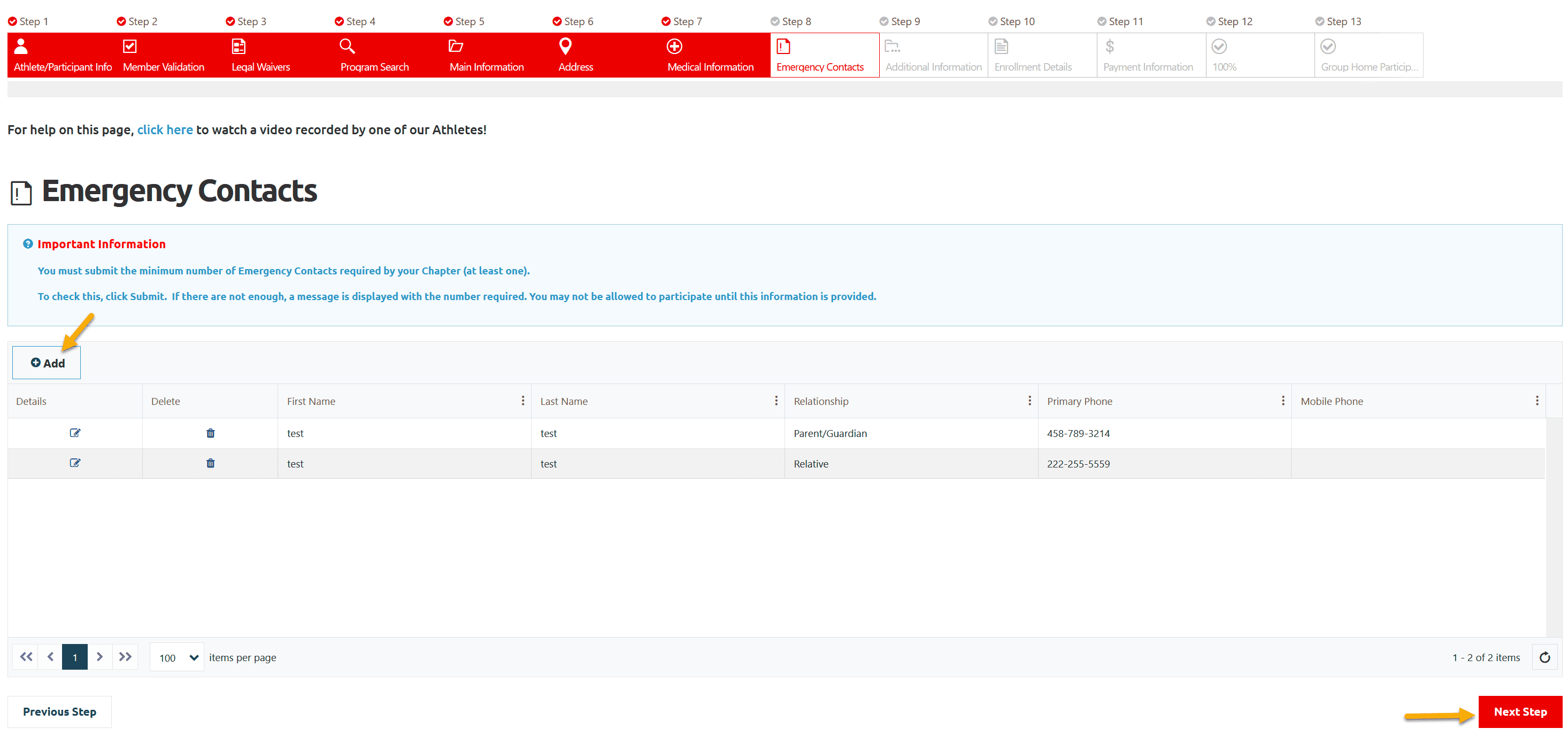Open the First Name column menu
Viewport: 1568px width, 736px height.
(x=523, y=401)
